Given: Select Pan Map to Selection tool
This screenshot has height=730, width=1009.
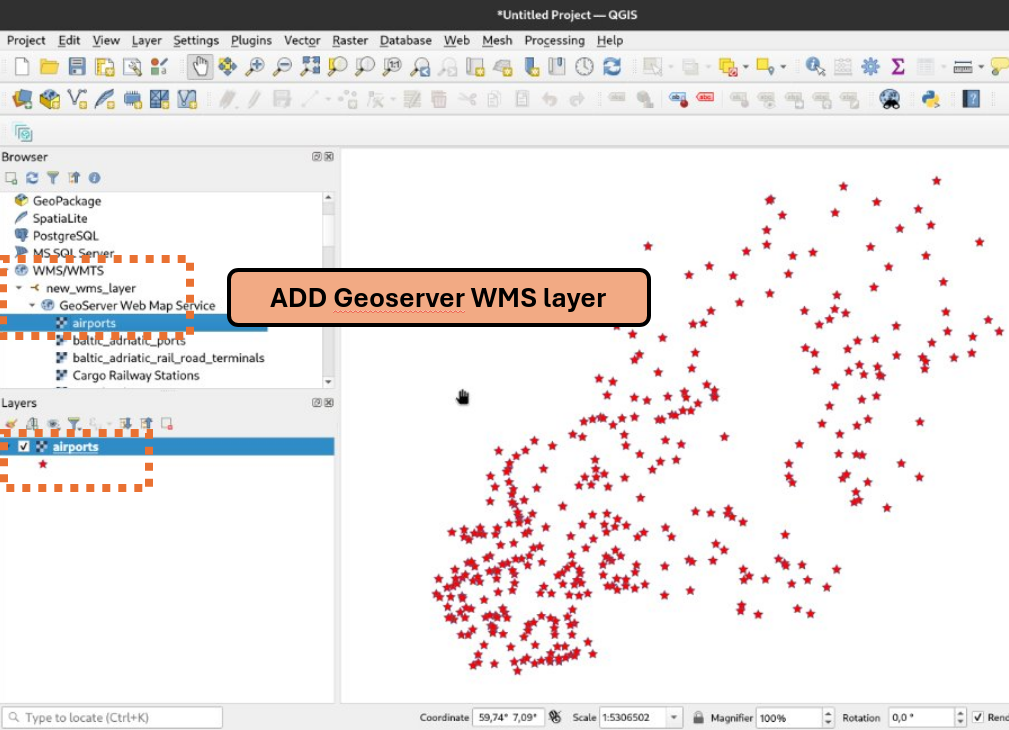Looking at the screenshot, I should (227, 66).
